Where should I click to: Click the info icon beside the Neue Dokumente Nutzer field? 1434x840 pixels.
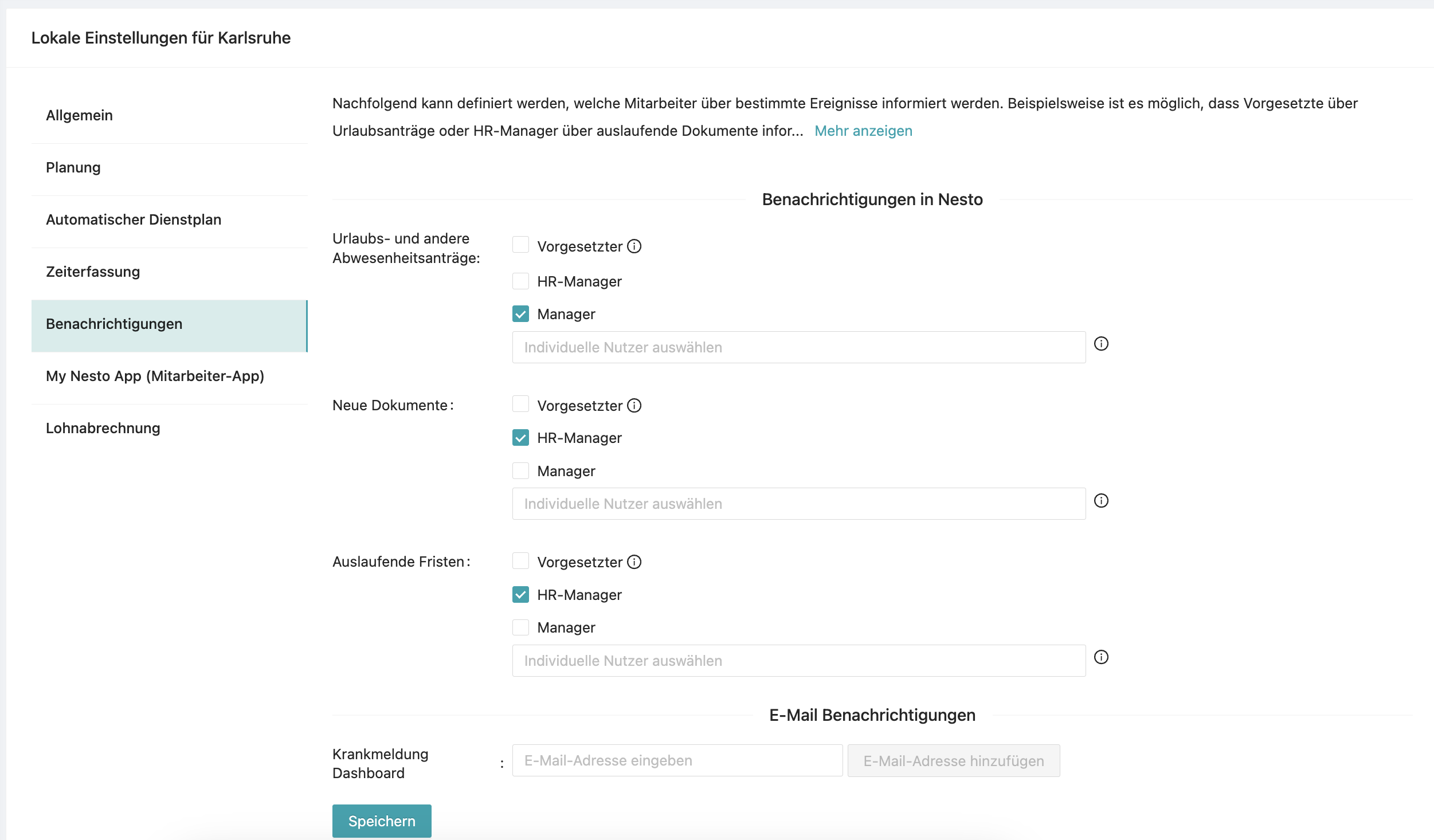pyautogui.click(x=1102, y=501)
